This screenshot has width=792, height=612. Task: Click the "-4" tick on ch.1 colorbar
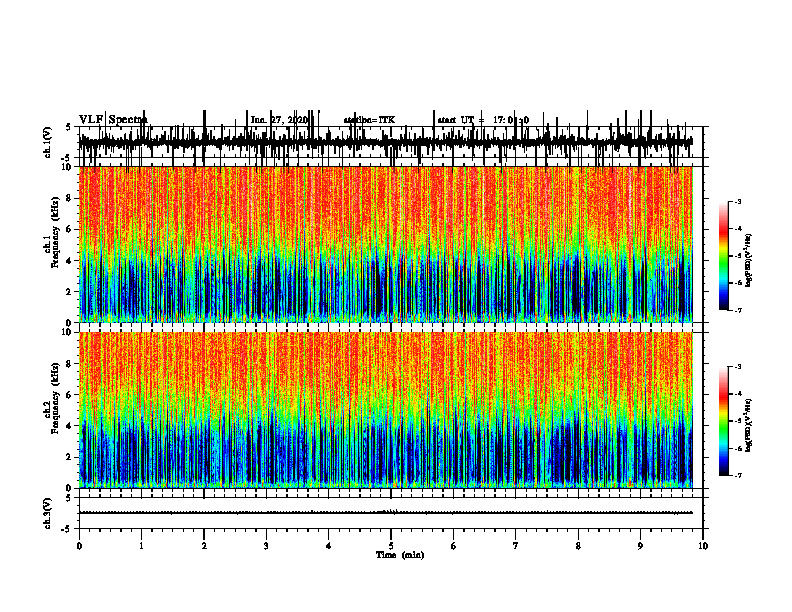pyautogui.click(x=738, y=229)
